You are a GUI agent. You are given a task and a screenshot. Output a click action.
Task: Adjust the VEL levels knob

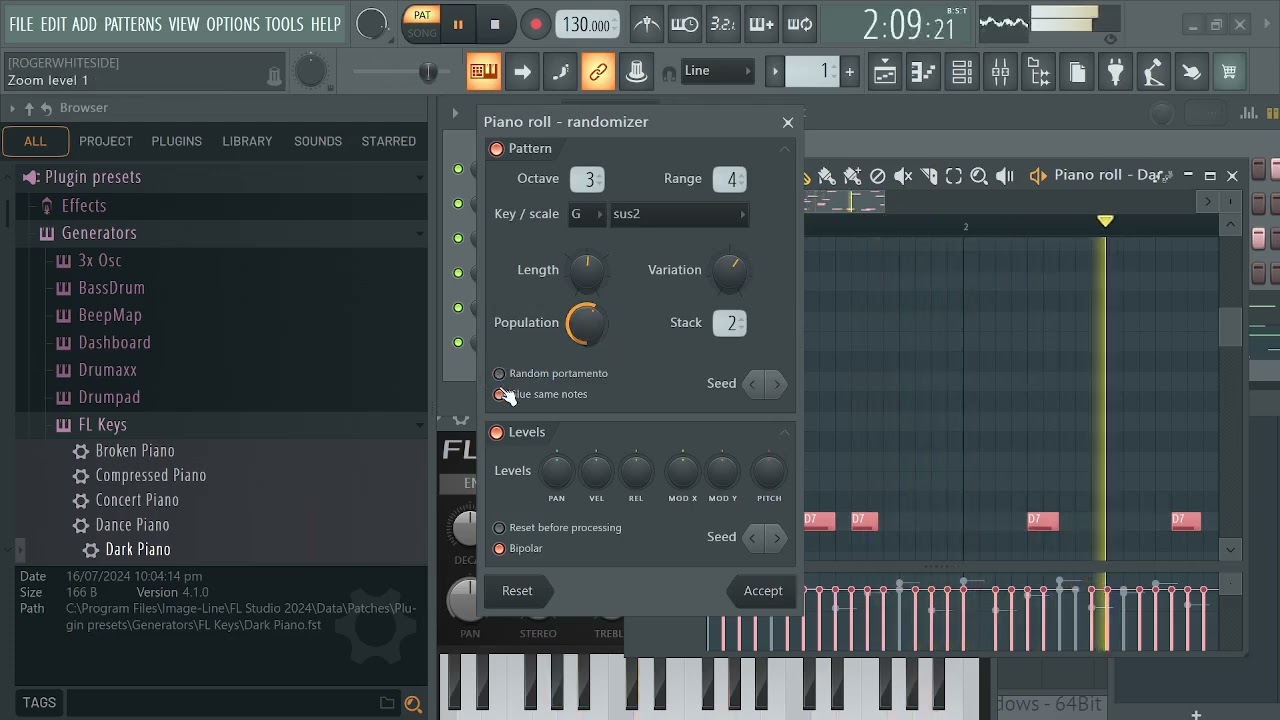[596, 471]
